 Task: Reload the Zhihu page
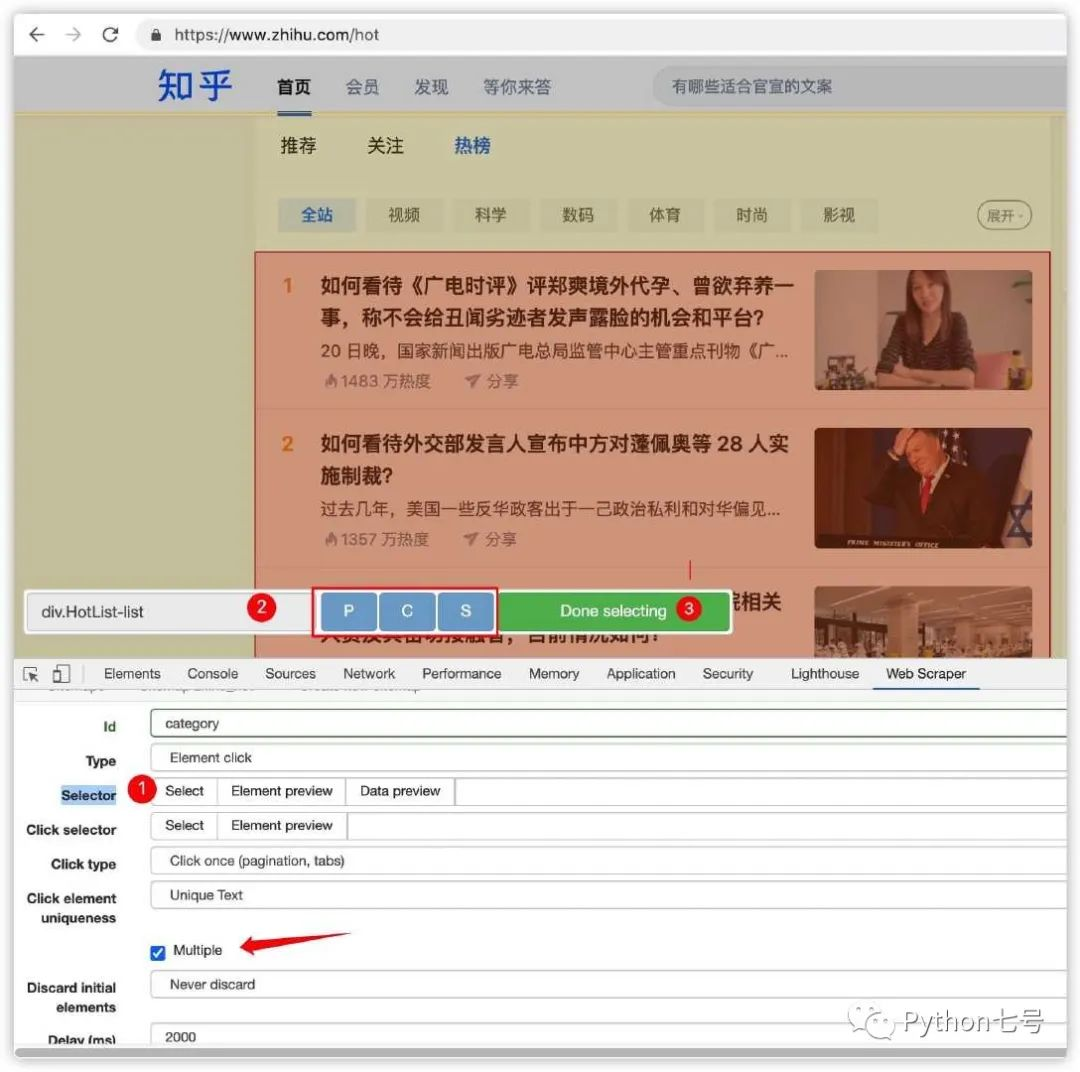(x=110, y=34)
